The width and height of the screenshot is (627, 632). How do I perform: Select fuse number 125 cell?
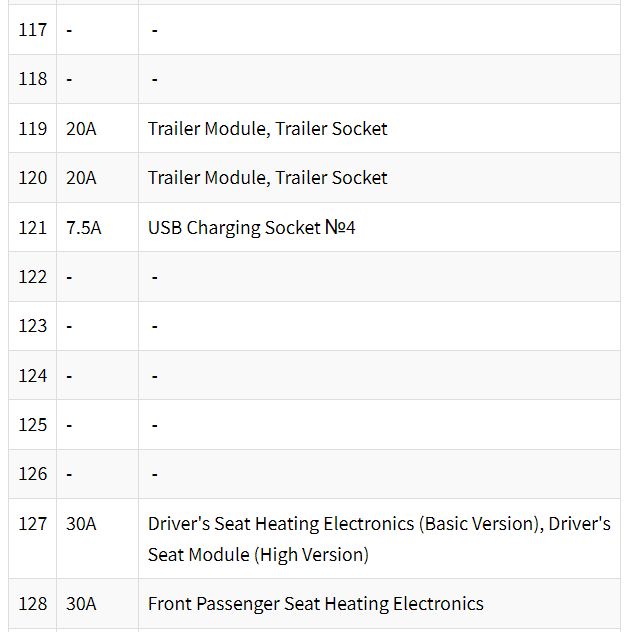point(33,425)
